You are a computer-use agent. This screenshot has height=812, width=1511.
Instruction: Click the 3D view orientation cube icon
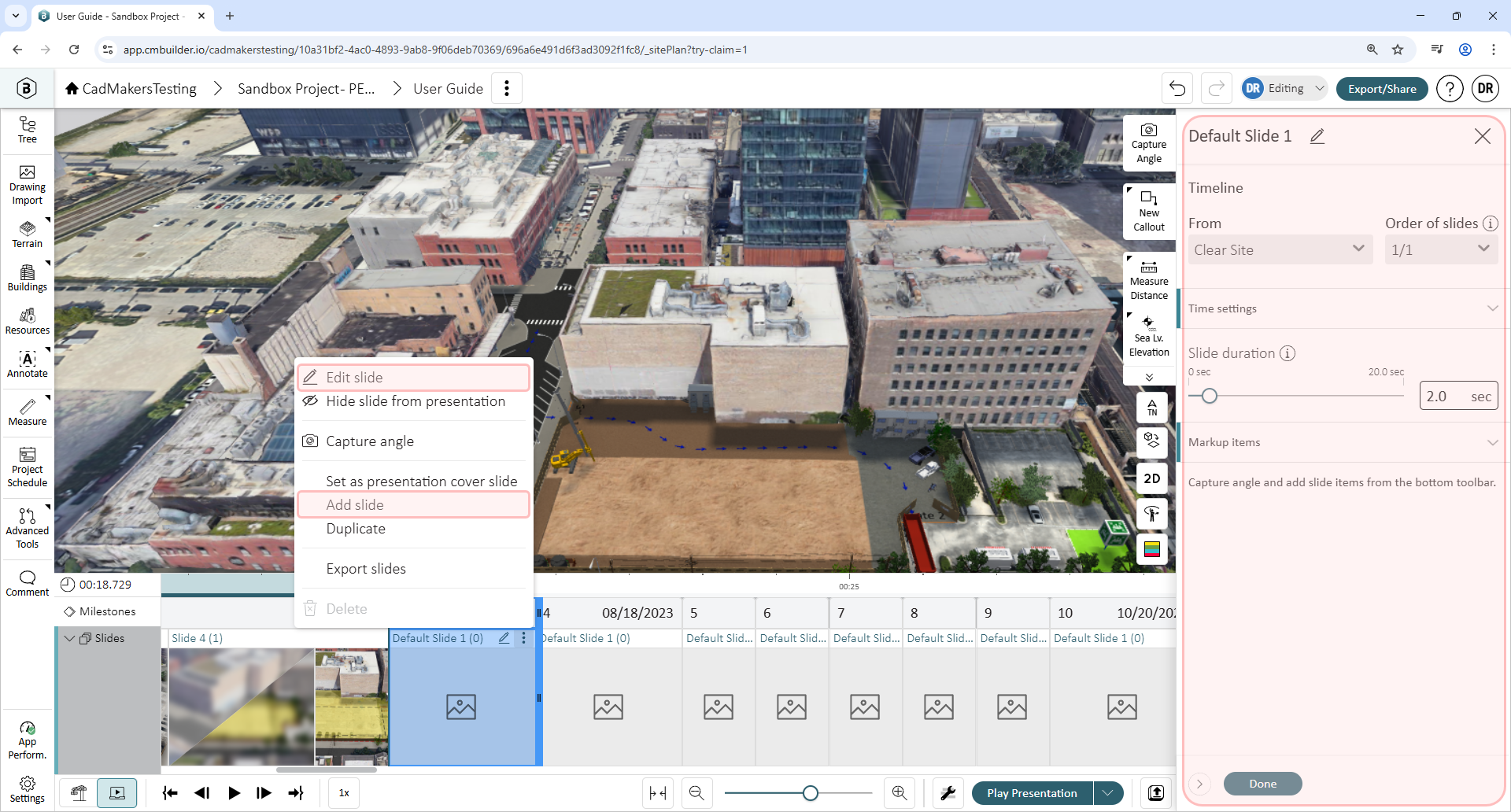point(1152,442)
